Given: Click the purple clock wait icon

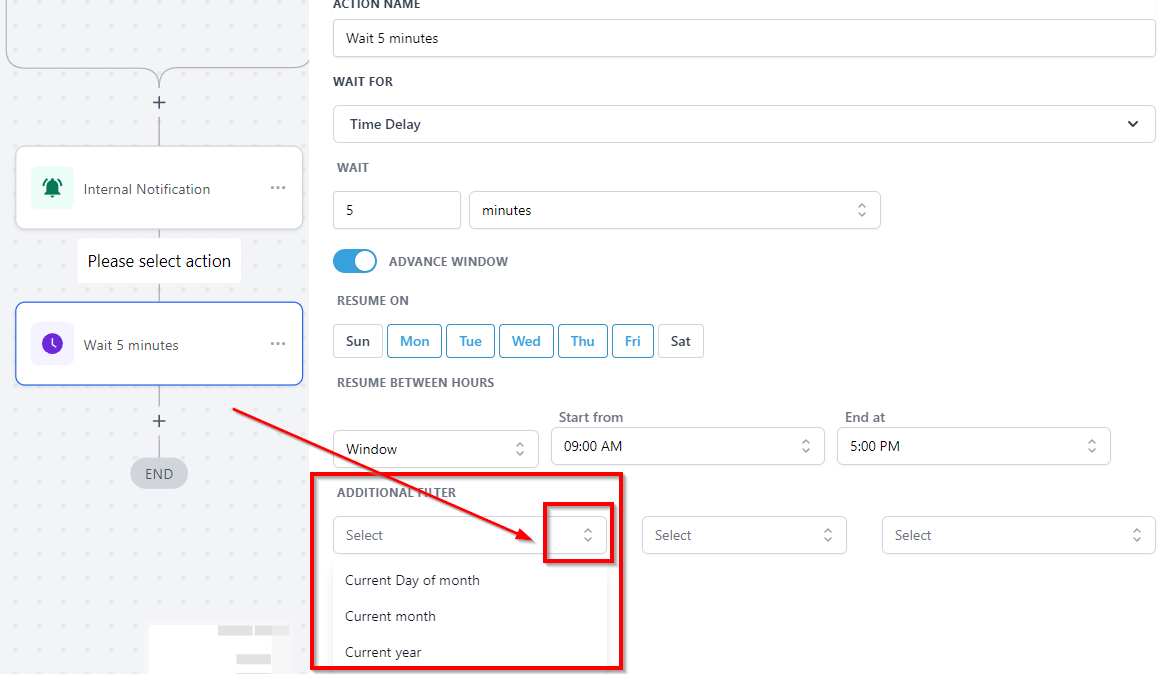Looking at the screenshot, I should 52,343.
